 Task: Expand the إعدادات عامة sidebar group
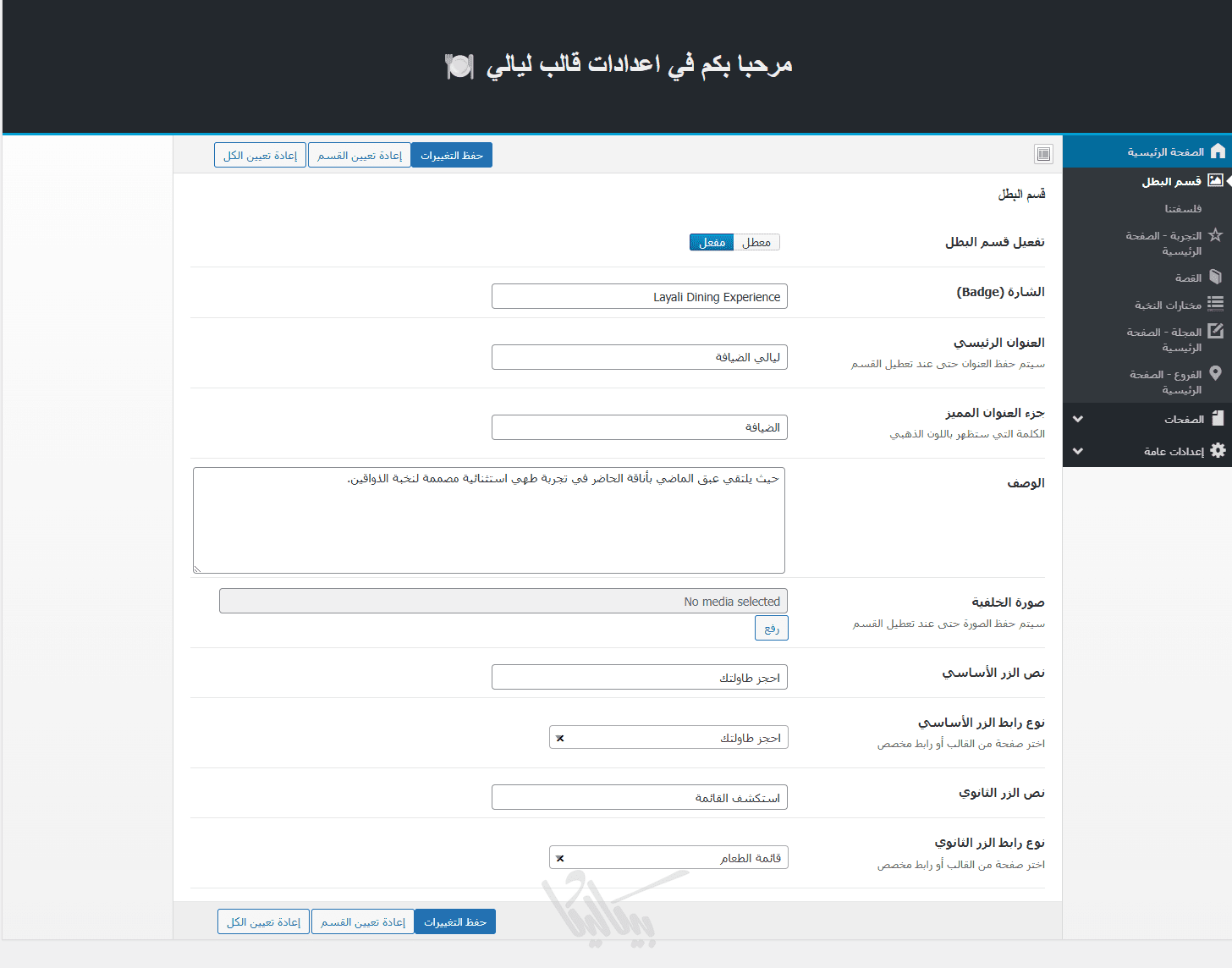(1078, 451)
